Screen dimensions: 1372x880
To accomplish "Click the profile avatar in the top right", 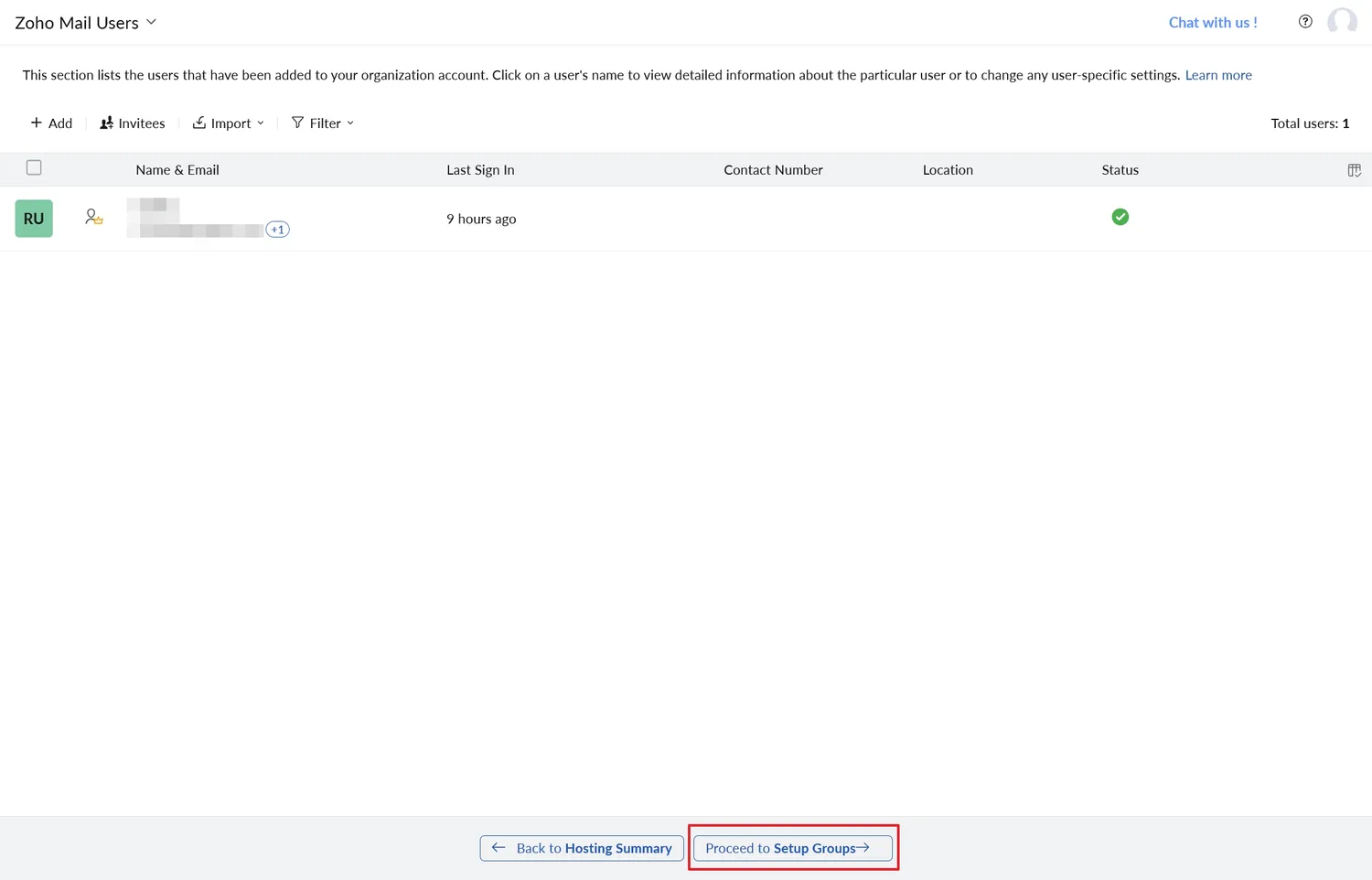I will click(1342, 21).
